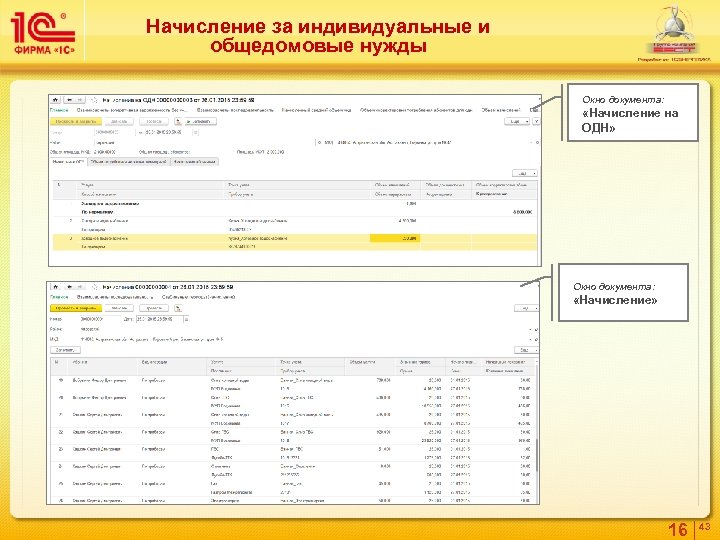This screenshot has width=720, height=540.
Task: Open the second navigation link after Главное in the upper window
Action: tap(132, 110)
